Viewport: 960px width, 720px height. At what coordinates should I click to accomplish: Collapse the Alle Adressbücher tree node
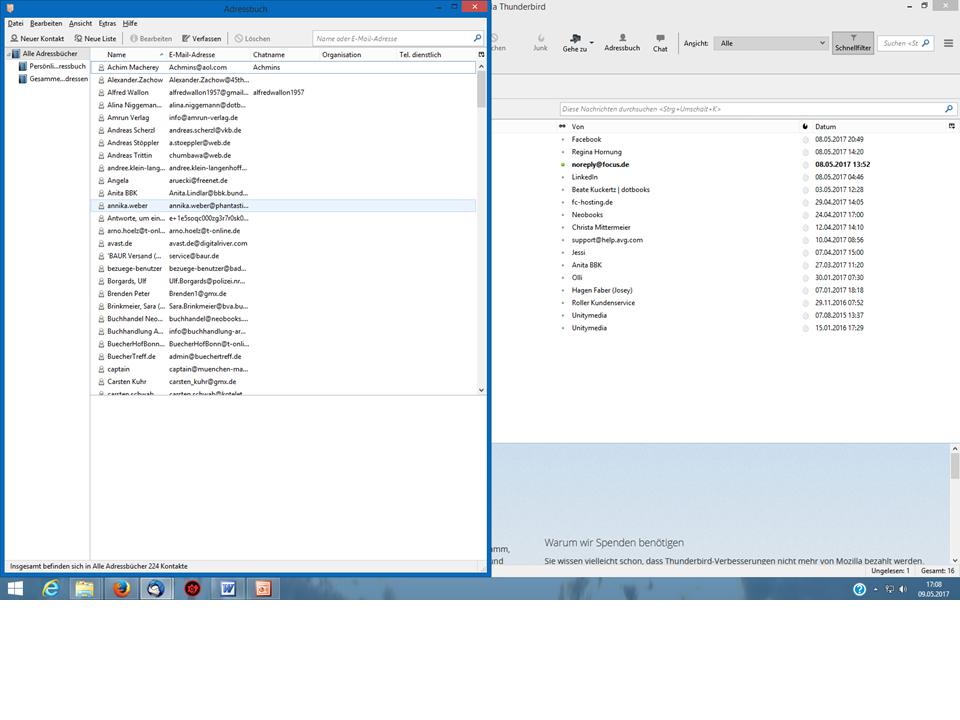[9, 54]
